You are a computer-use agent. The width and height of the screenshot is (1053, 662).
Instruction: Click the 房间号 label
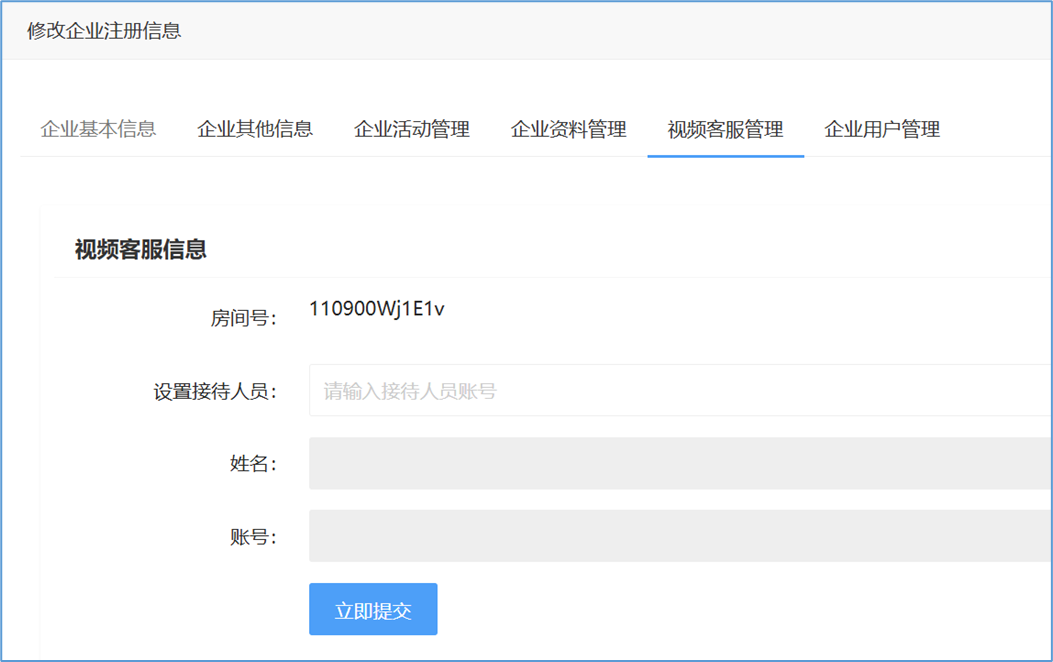243,318
